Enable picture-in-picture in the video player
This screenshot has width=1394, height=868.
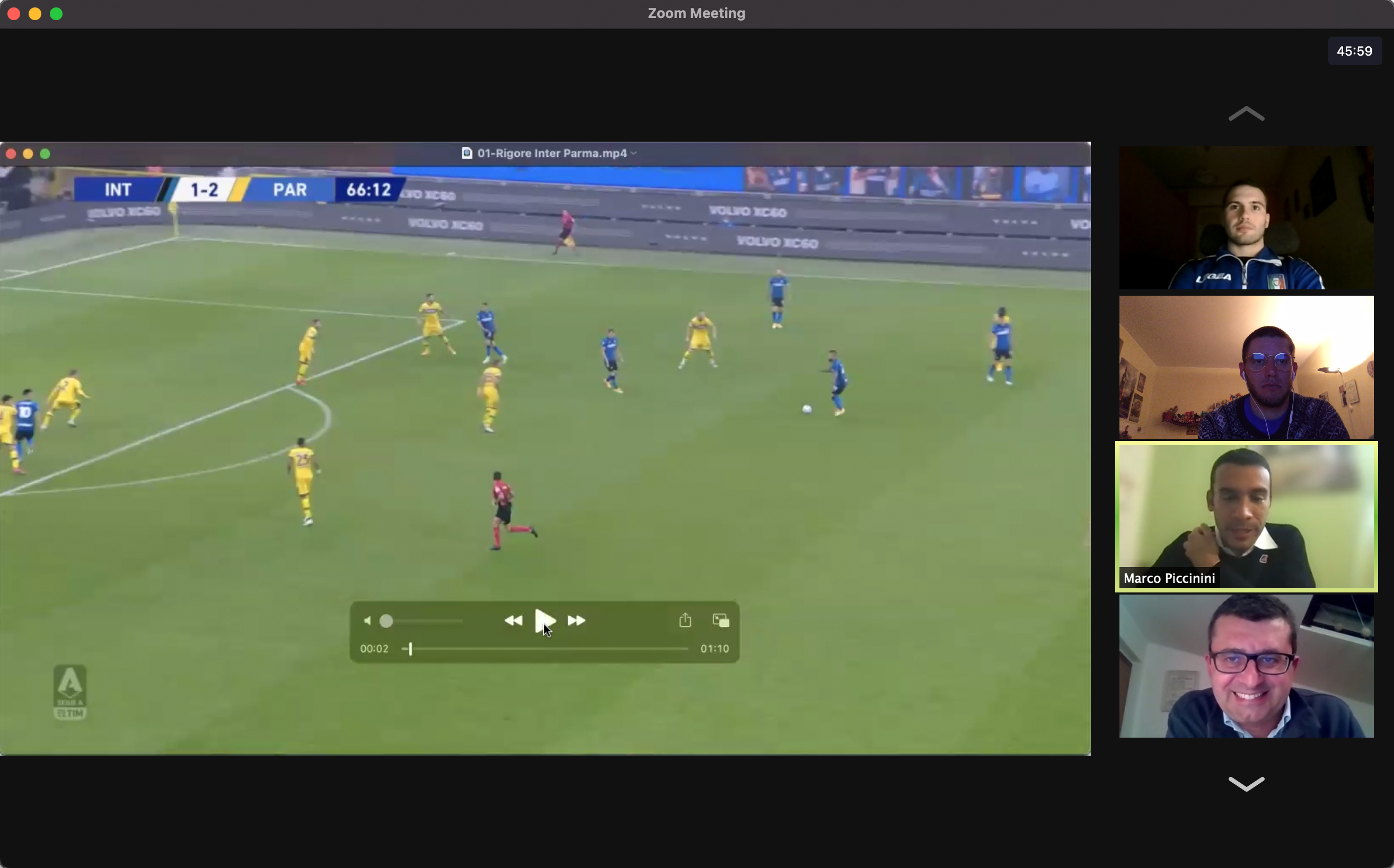[720, 620]
